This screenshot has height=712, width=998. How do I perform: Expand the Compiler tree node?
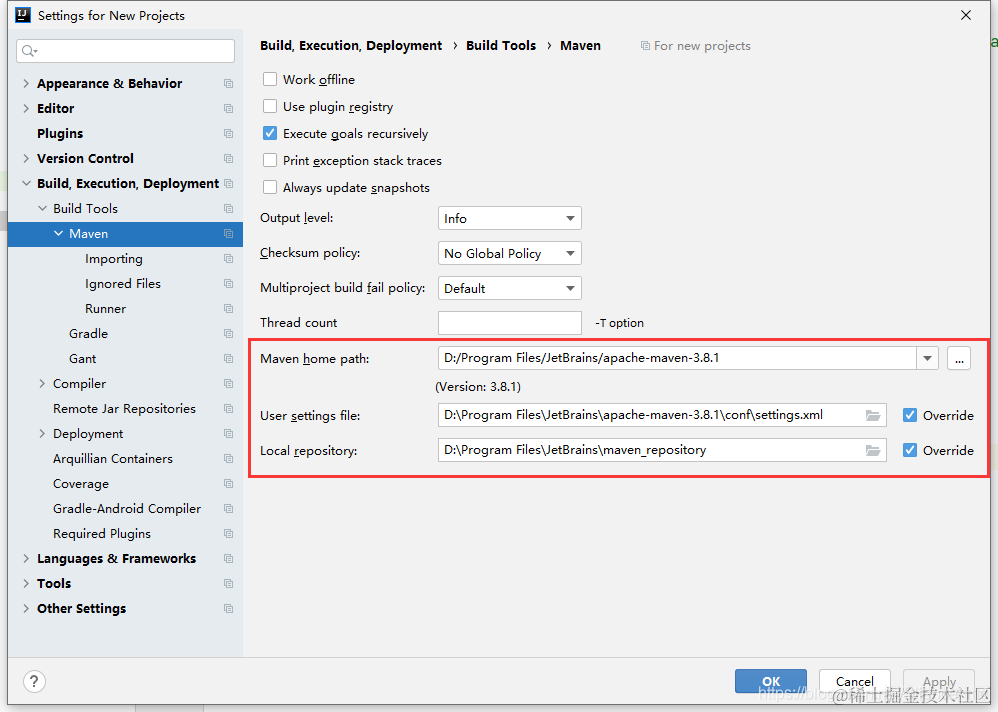42,384
